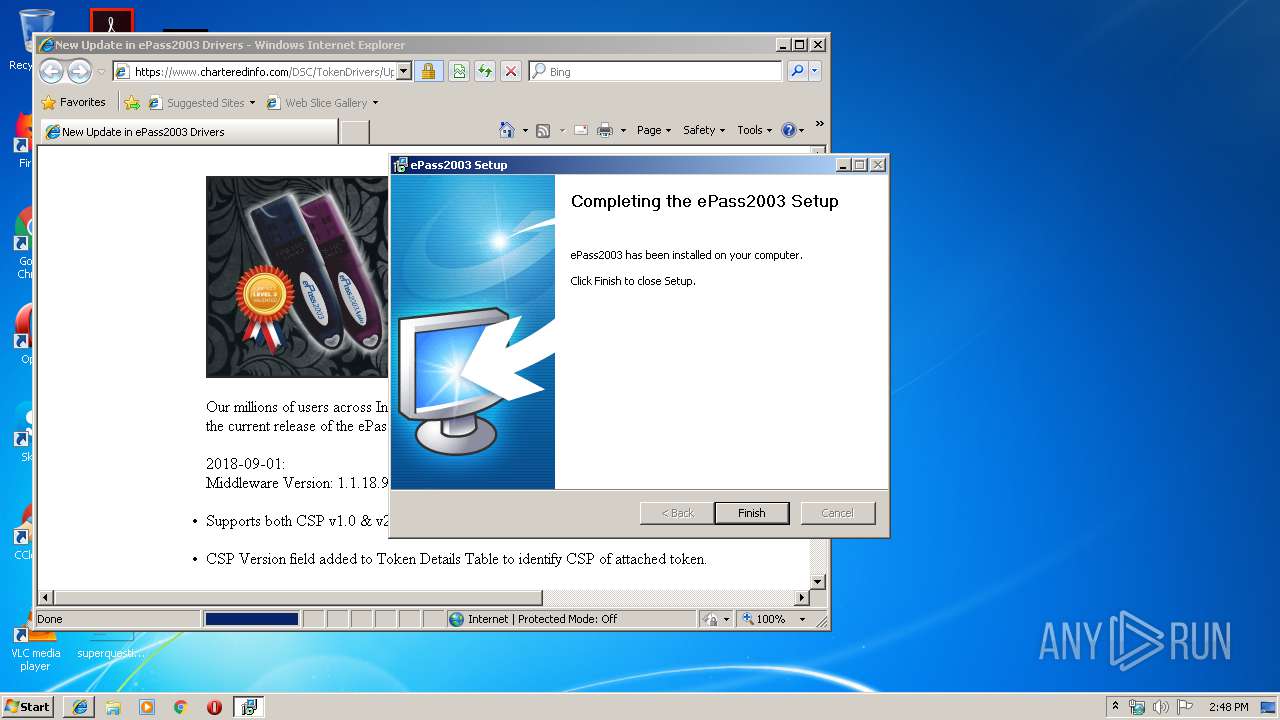Open Opera from the taskbar

tap(214, 706)
